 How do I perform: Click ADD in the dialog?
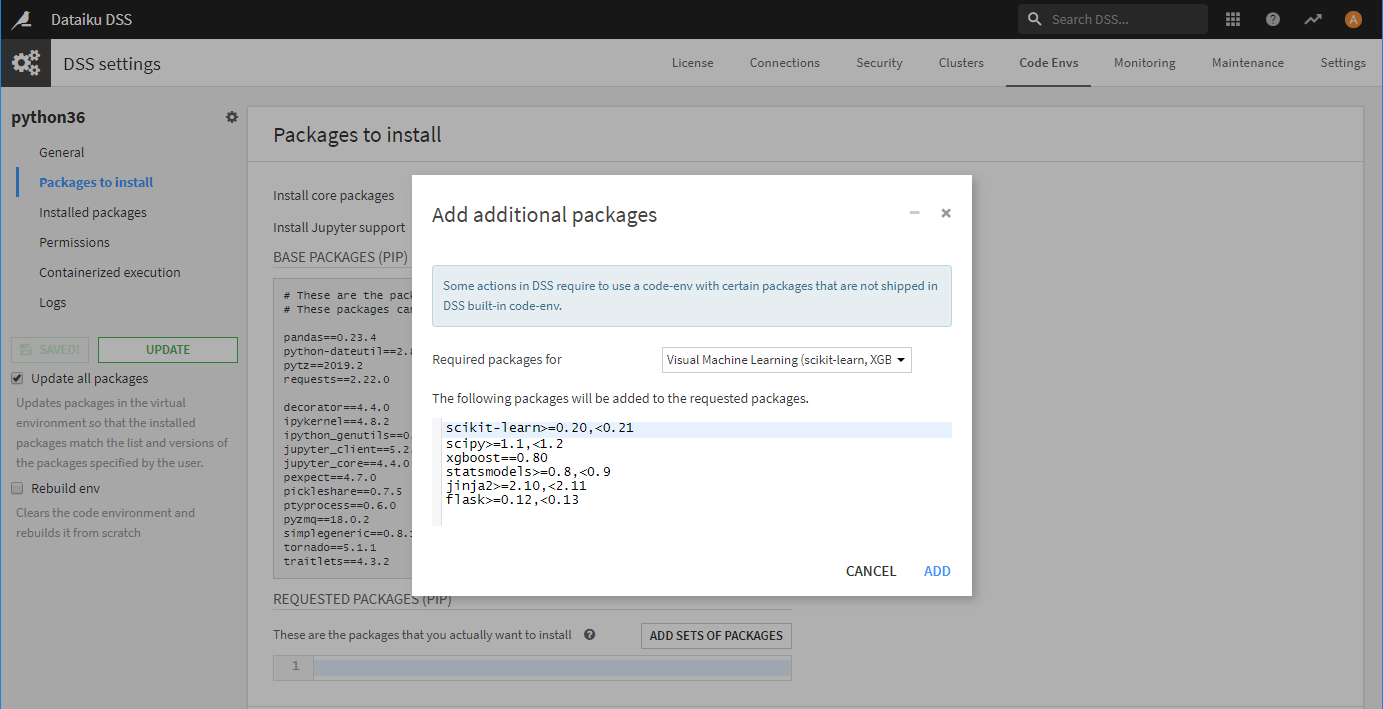click(937, 571)
